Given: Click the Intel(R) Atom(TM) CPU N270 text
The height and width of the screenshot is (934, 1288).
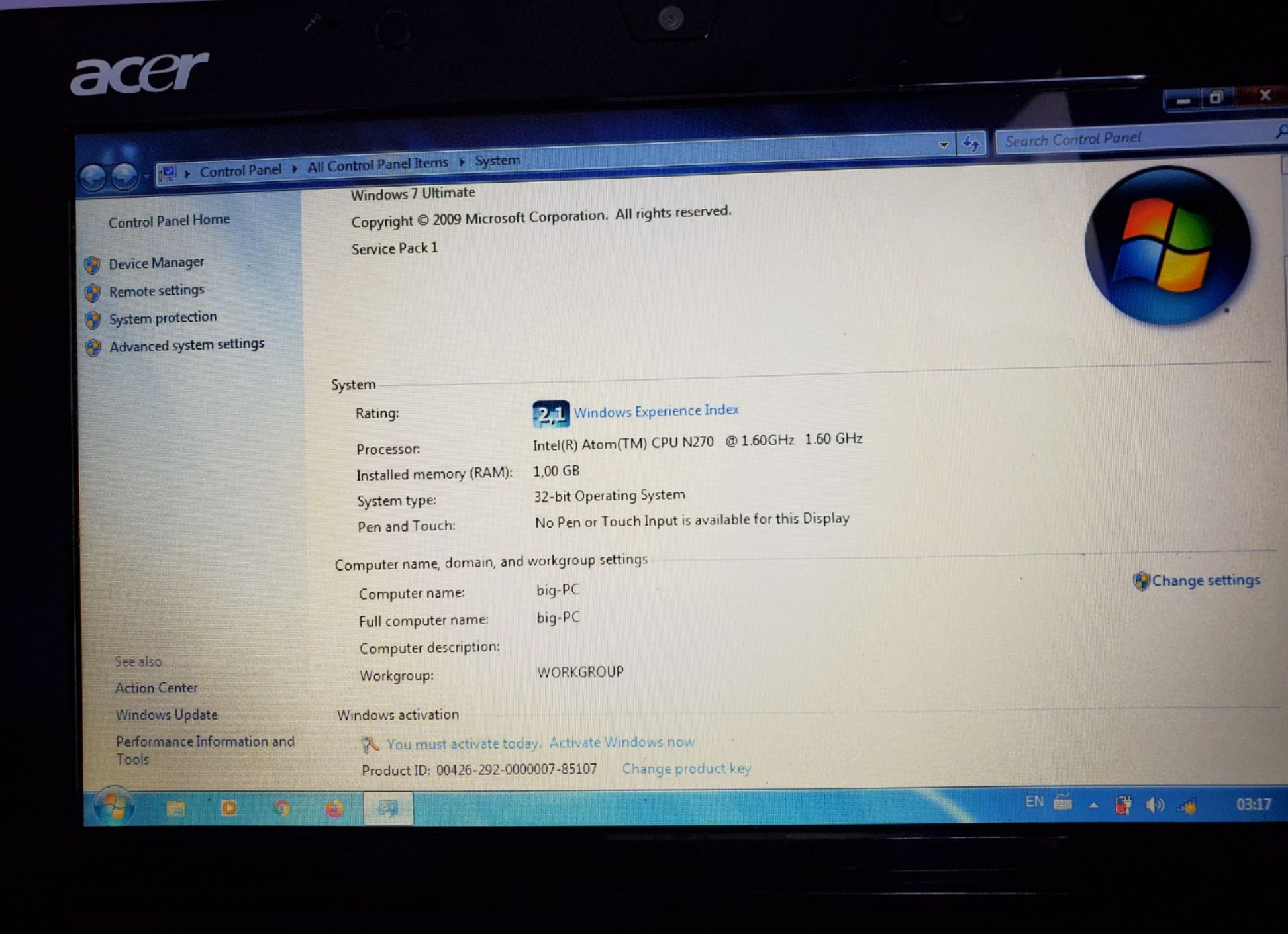Looking at the screenshot, I should tap(623, 444).
